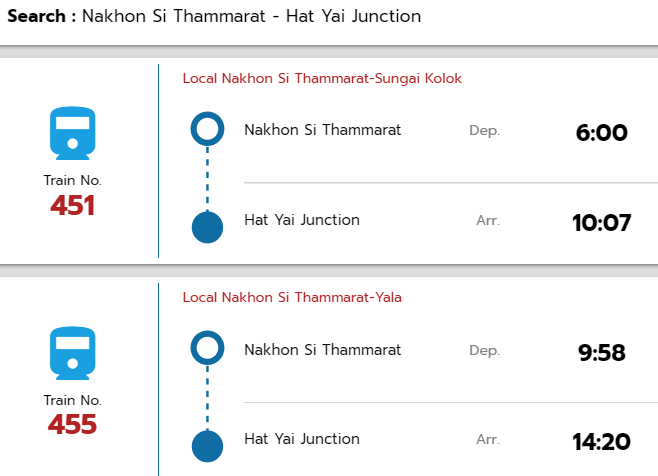658x476 pixels.
Task: Click Nakhon Si Thammarat station in train 451 card
Action: tap(322, 130)
